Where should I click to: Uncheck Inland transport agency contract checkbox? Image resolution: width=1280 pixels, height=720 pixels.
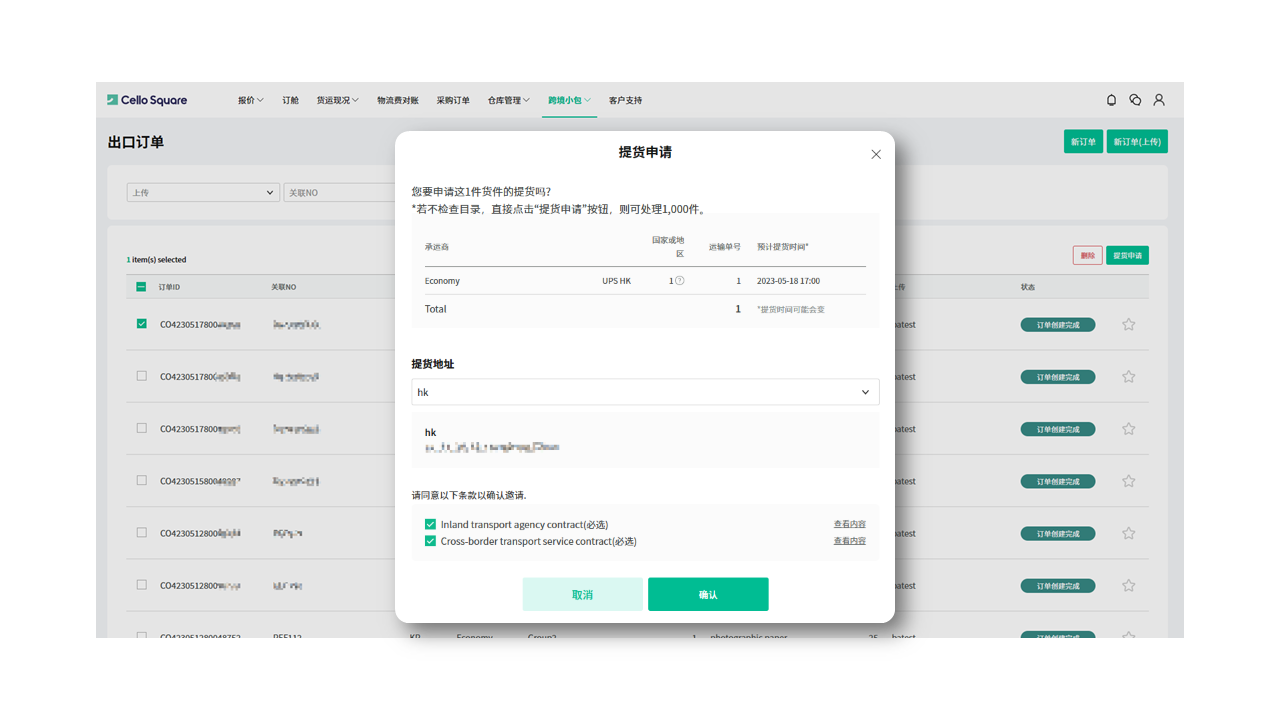click(430, 524)
